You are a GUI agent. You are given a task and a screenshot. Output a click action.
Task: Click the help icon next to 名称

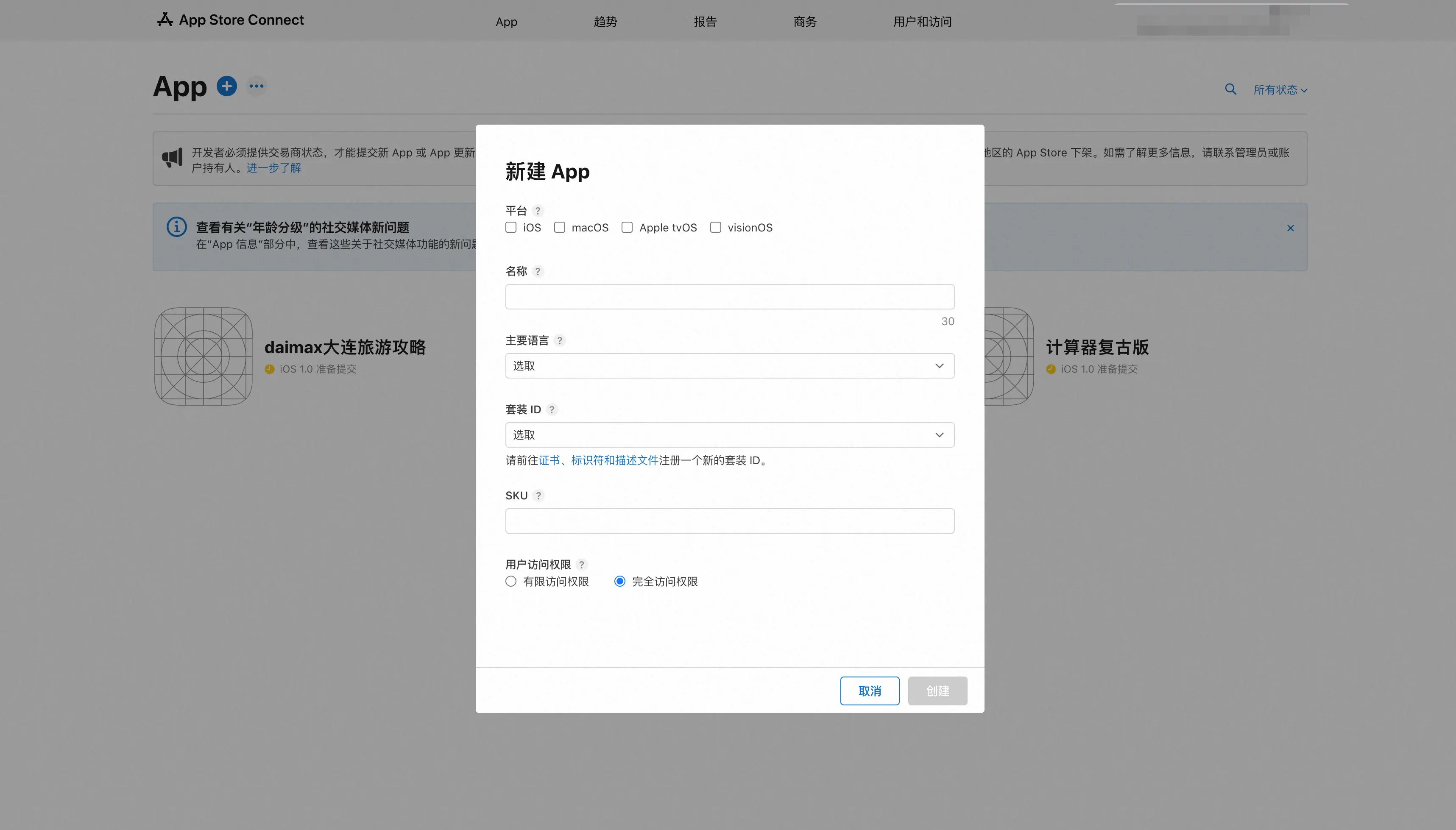538,271
